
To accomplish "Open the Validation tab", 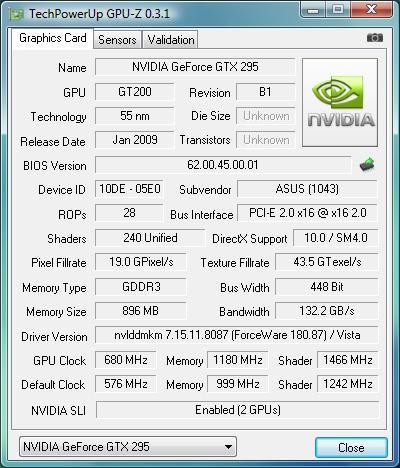I will click(x=171, y=40).
